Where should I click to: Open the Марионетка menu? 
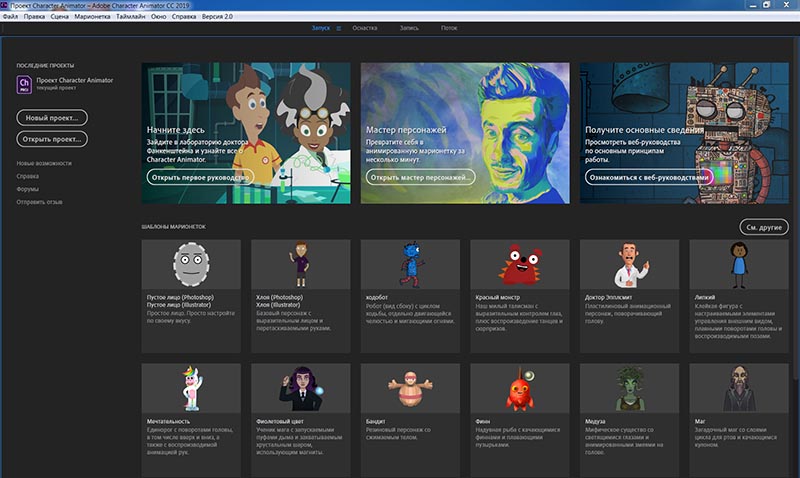point(92,16)
